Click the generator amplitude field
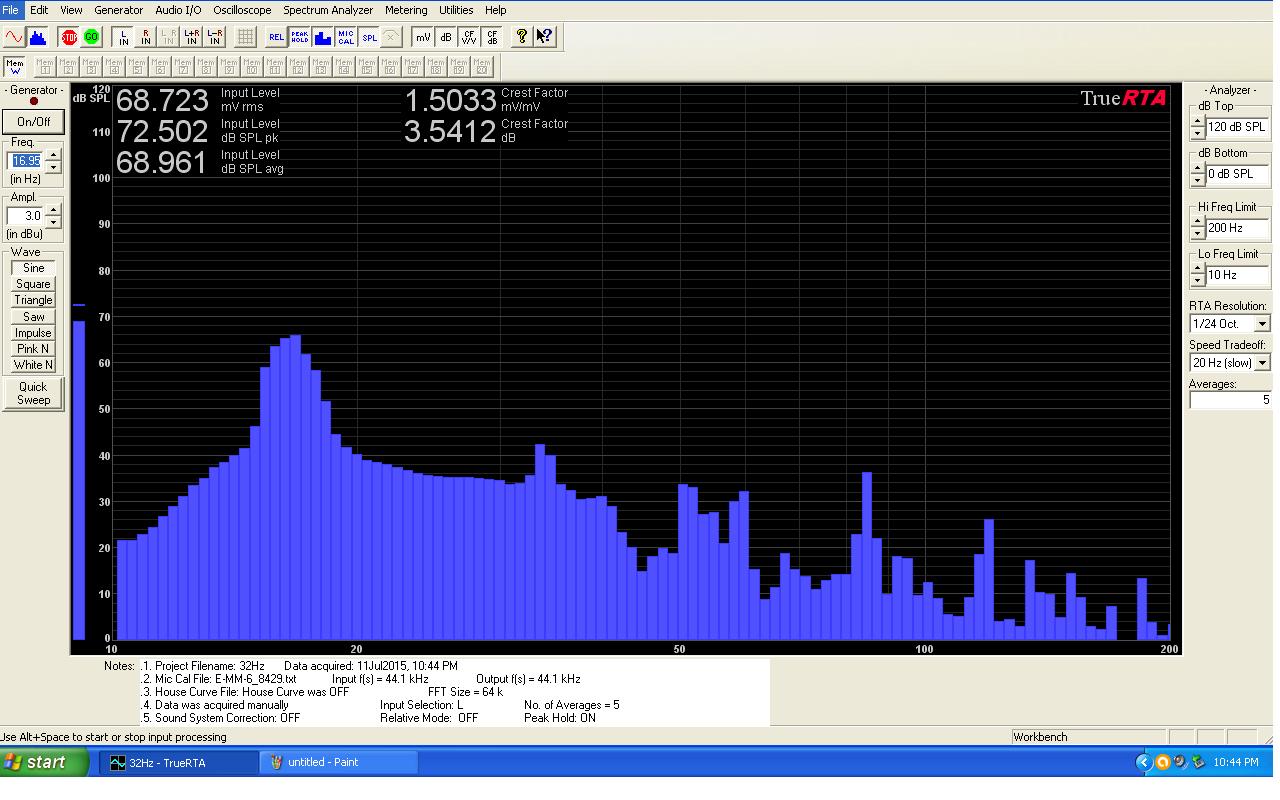 pyautogui.click(x=26, y=216)
